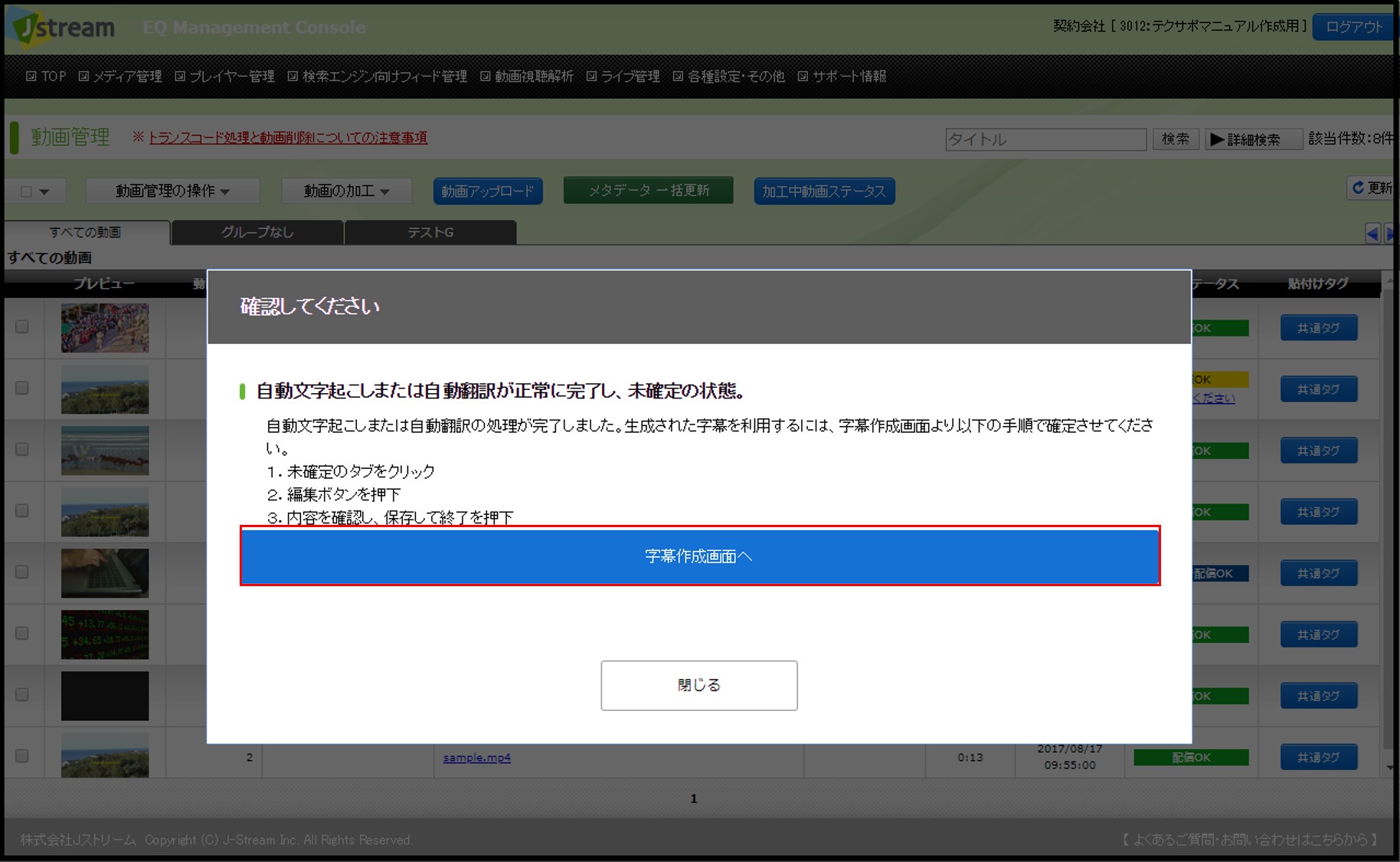Open the よくあるご質問・お問い合わせ footer link

[1250, 840]
